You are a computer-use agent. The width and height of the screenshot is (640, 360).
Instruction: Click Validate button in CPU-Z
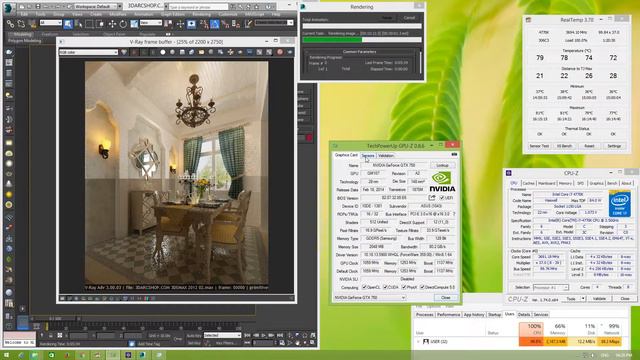tap(599, 299)
